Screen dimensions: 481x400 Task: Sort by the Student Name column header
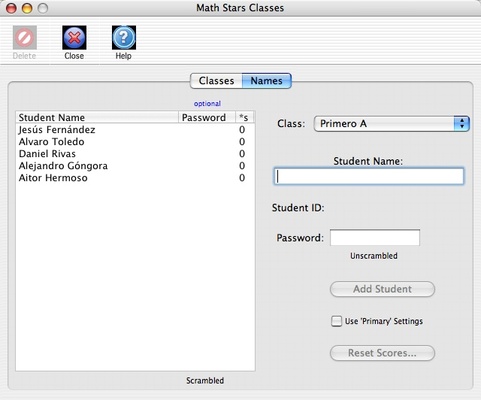pos(97,117)
